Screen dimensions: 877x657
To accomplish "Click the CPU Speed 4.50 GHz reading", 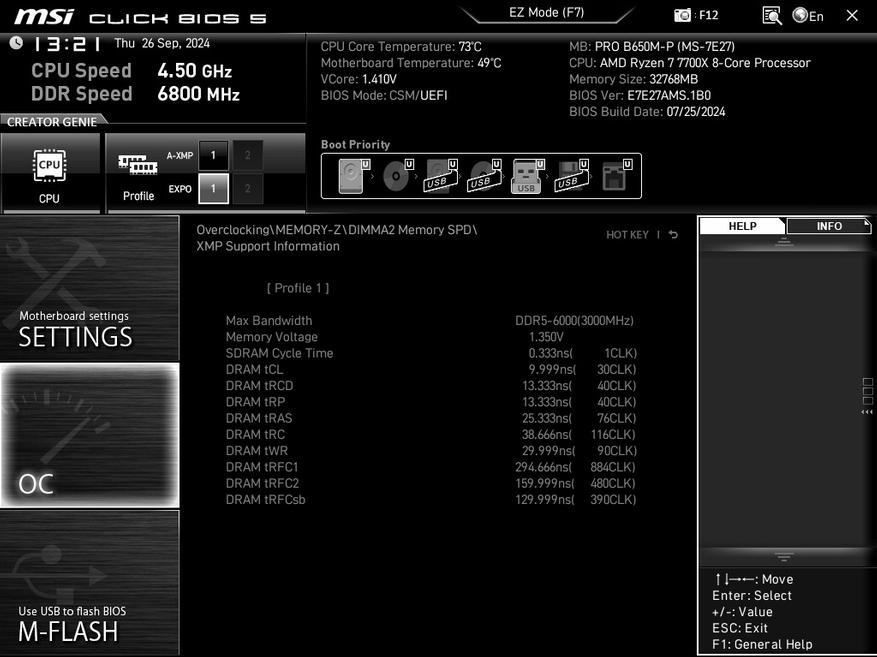I will pos(131,70).
